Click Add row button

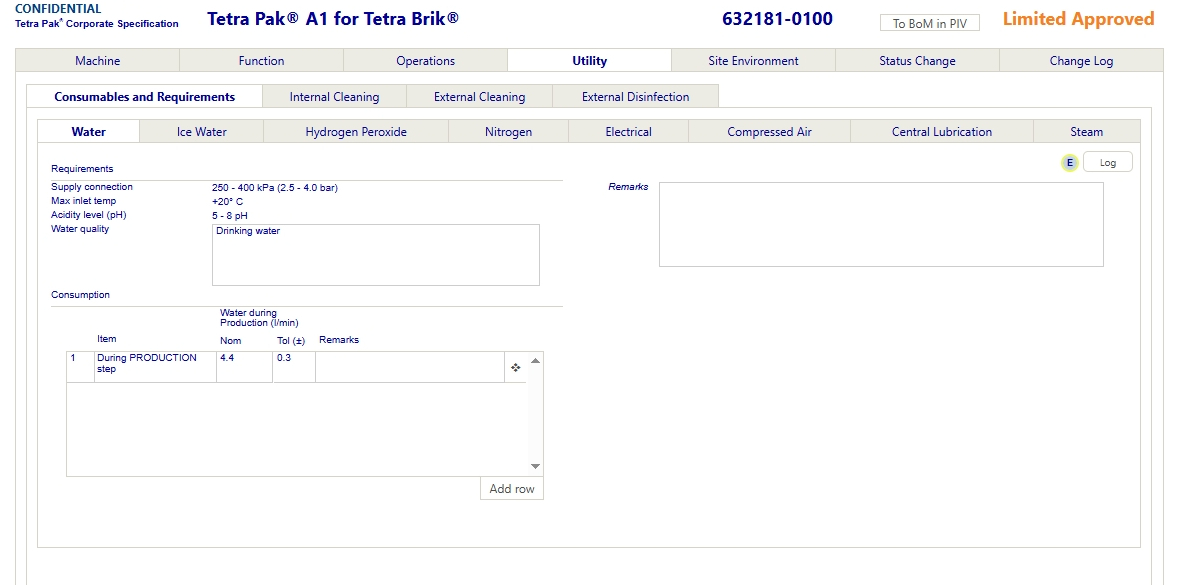point(511,489)
